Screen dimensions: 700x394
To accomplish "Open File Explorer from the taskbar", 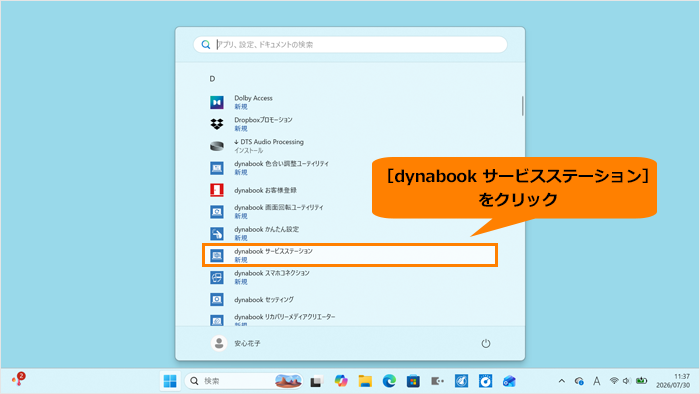I will coord(365,381).
